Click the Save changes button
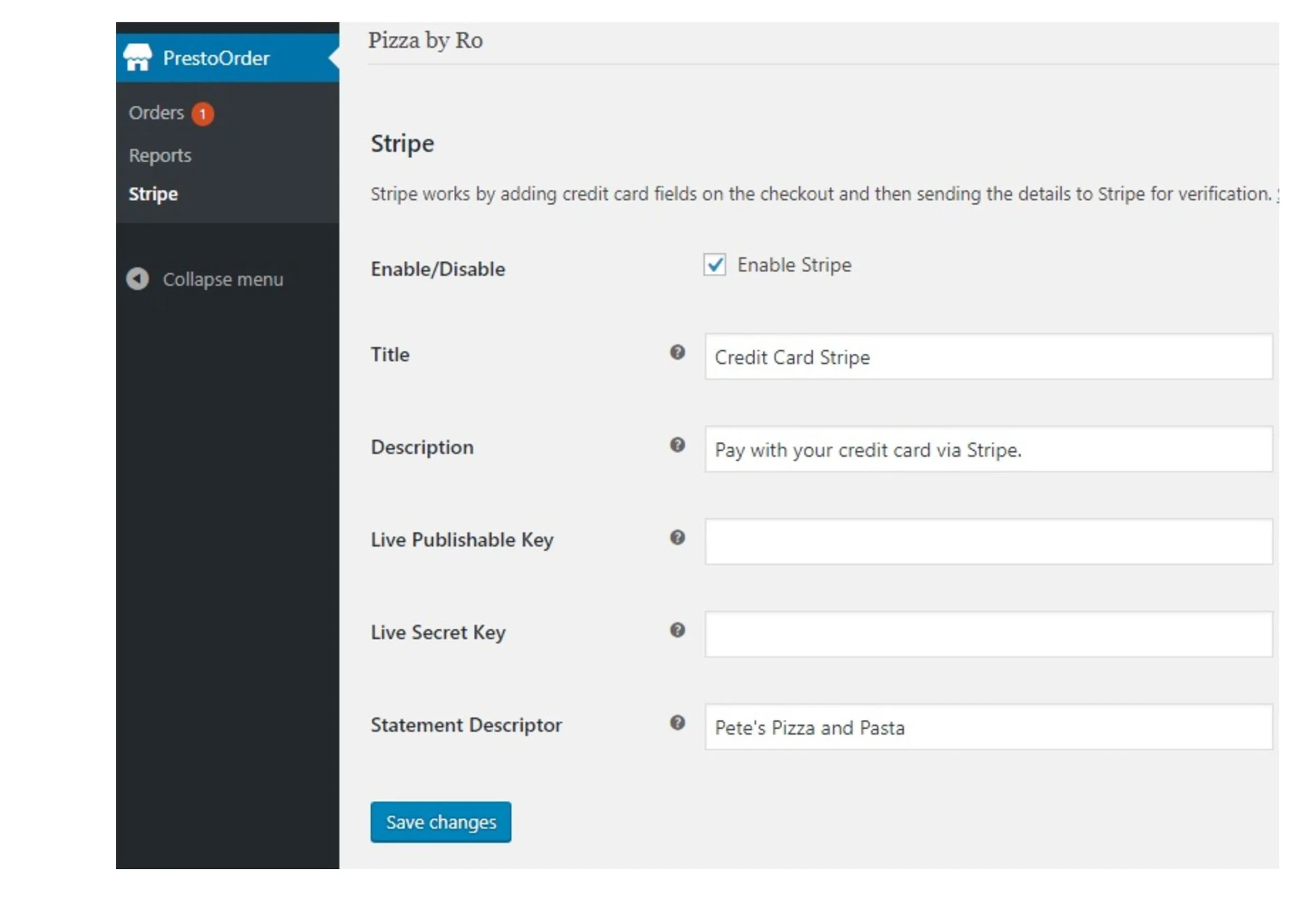 point(441,822)
